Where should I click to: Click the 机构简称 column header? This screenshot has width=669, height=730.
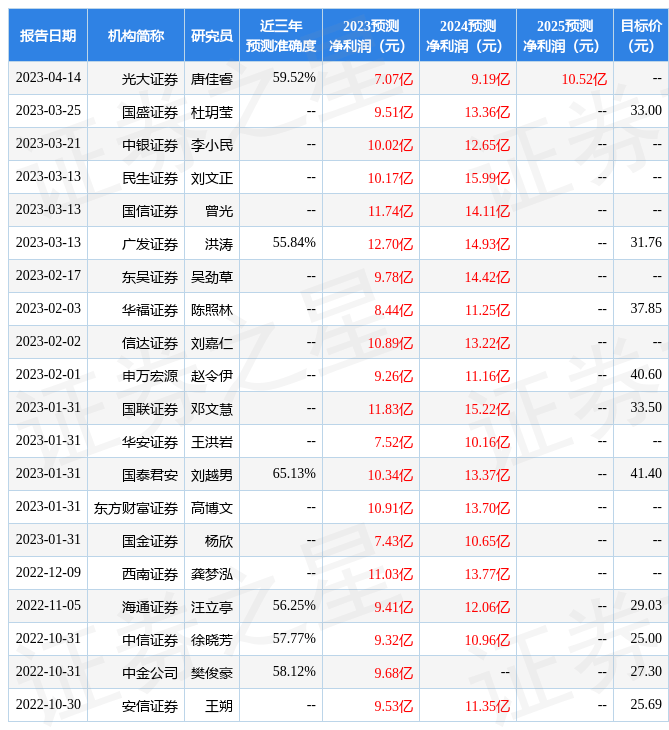[135, 36]
